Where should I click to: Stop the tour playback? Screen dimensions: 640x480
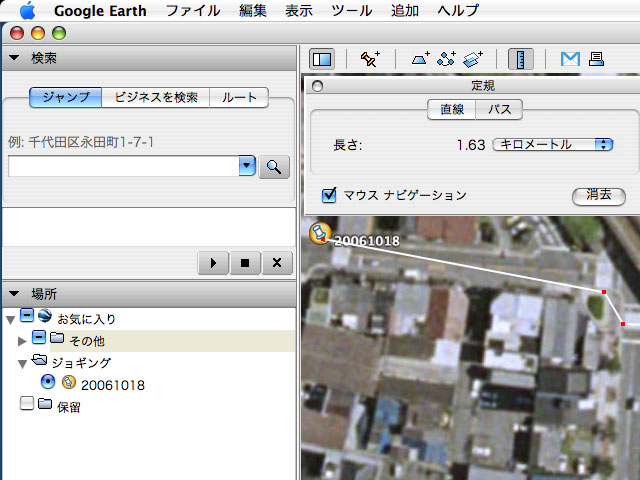coord(245,263)
